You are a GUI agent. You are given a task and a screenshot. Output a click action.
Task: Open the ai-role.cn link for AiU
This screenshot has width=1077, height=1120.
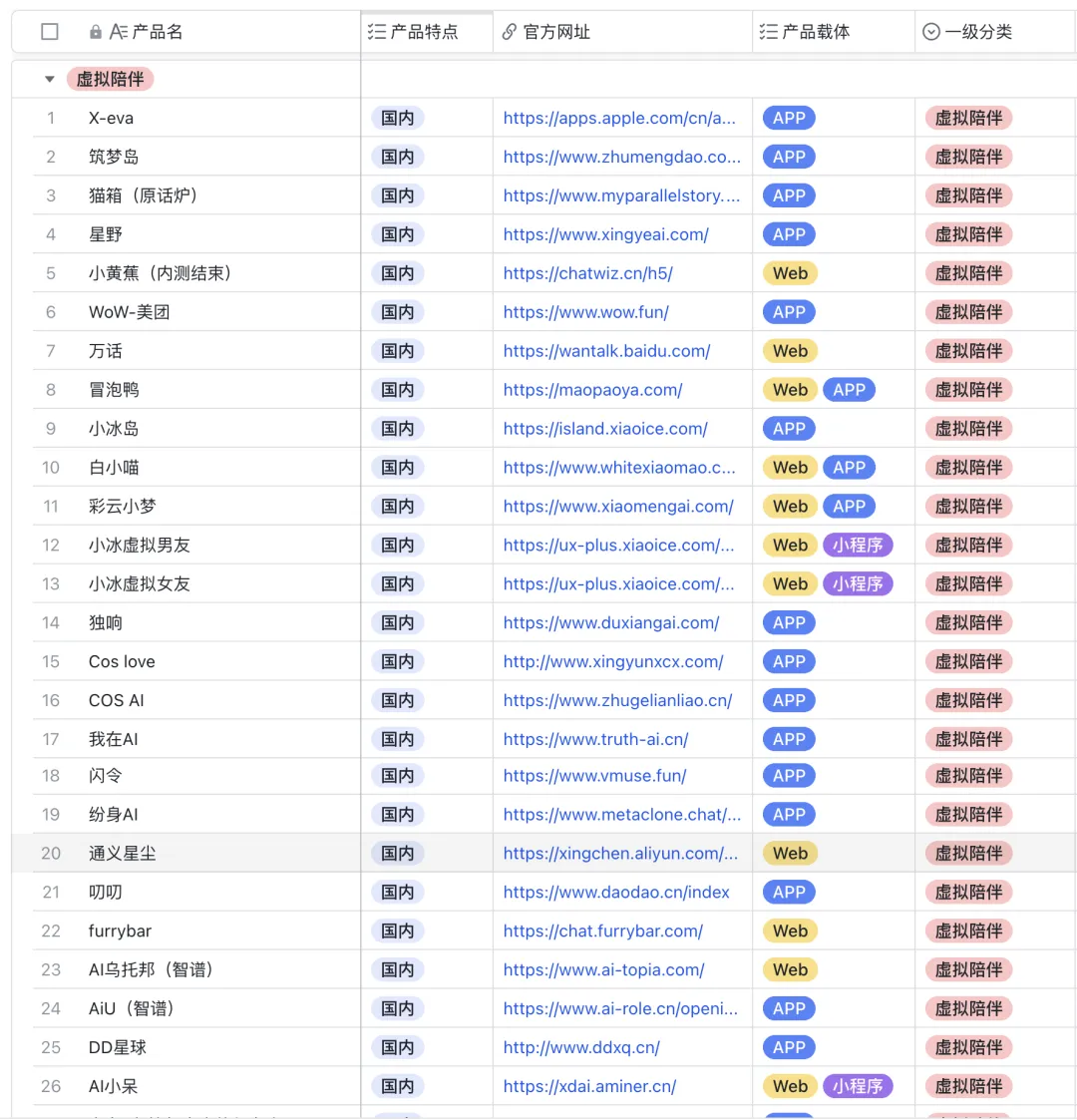tap(620, 1008)
